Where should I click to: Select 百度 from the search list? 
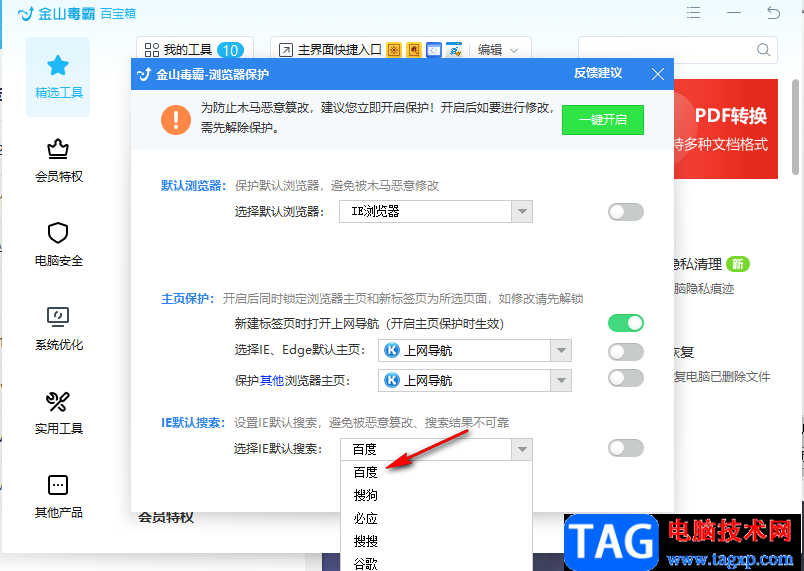click(x=436, y=472)
